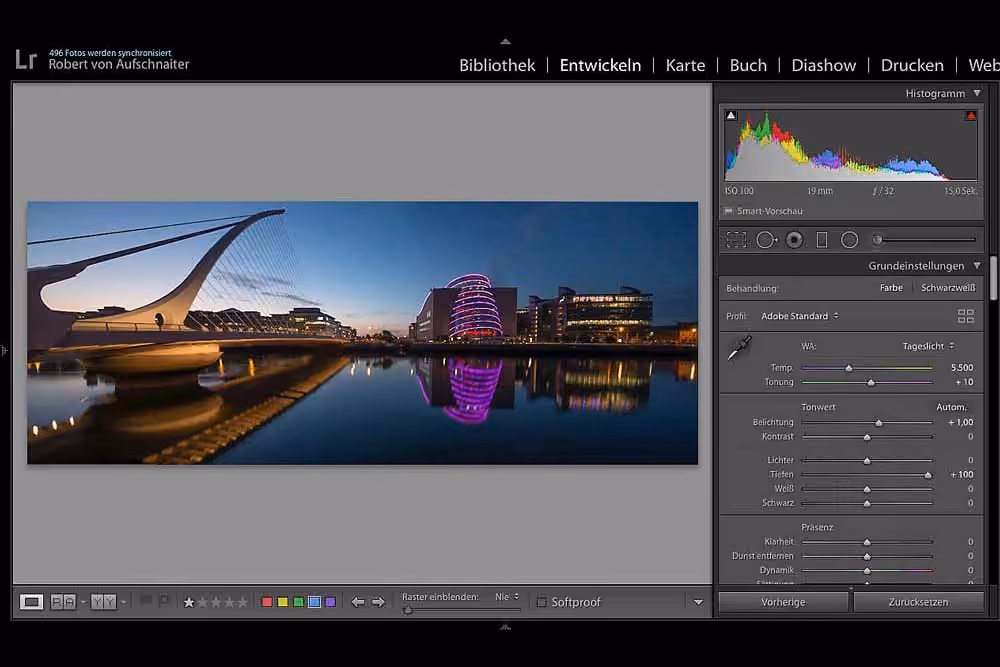Open the Adobe Standard profile dropdown
This screenshot has height=667, width=1000.
[x=800, y=316]
